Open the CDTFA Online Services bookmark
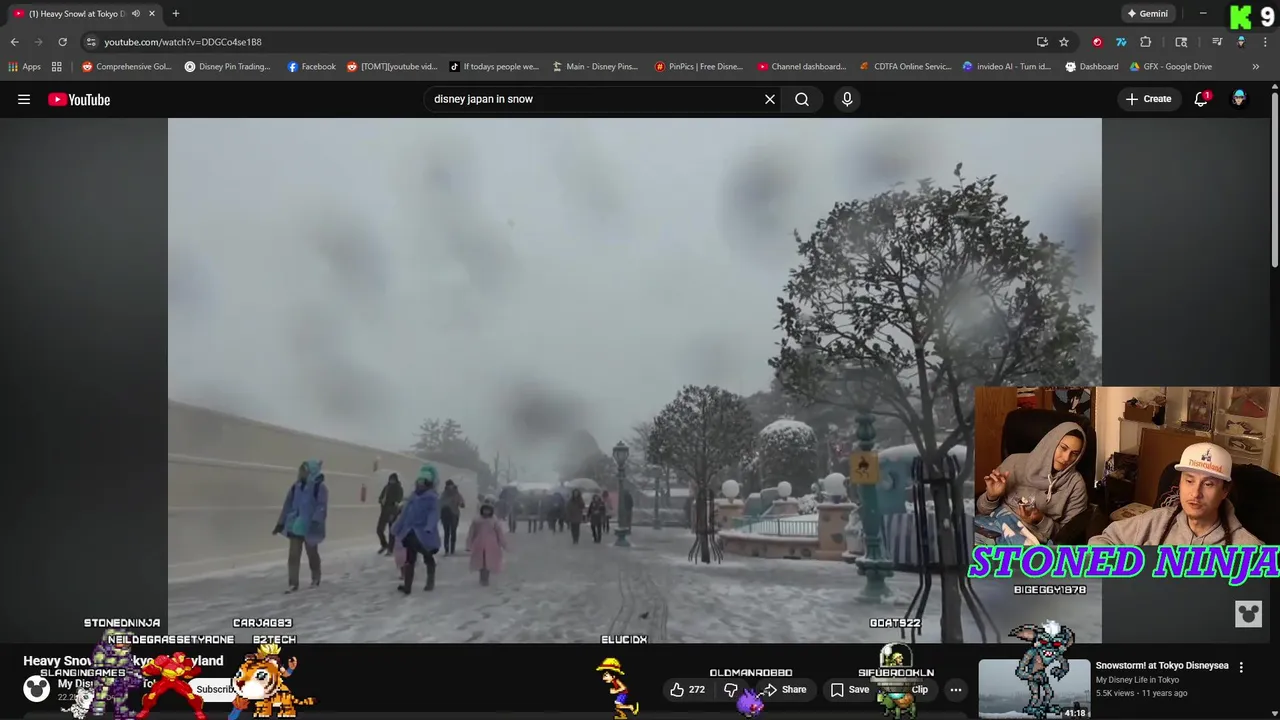1280x720 pixels. tap(906, 67)
